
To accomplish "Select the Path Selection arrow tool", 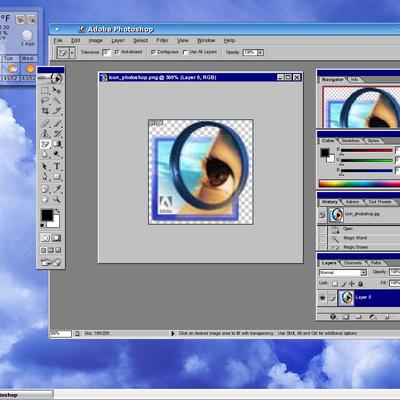I will (45, 166).
